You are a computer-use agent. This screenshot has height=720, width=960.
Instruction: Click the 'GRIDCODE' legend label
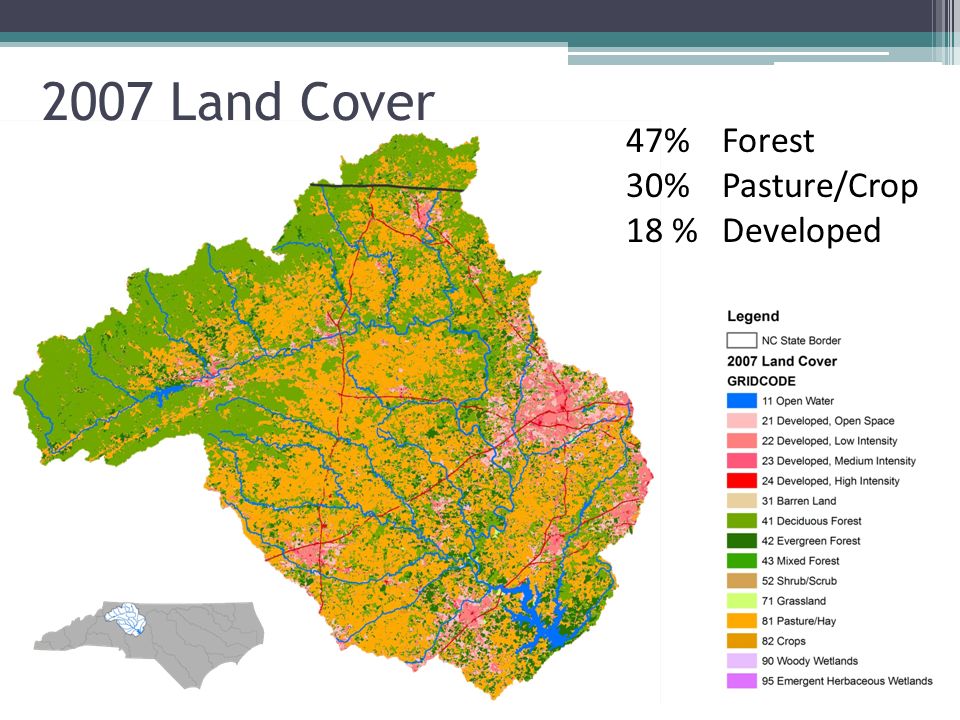click(762, 381)
